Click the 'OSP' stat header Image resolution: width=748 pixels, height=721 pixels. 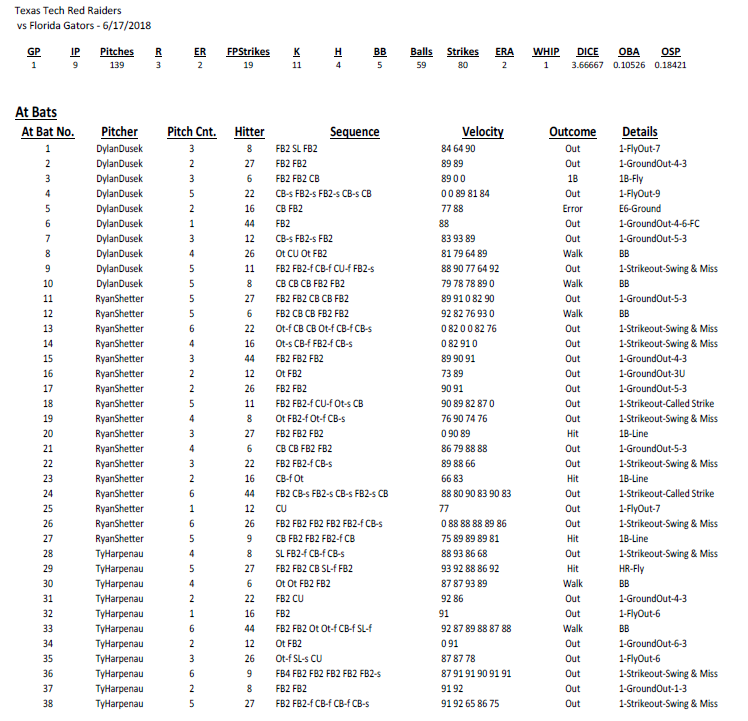coord(670,52)
